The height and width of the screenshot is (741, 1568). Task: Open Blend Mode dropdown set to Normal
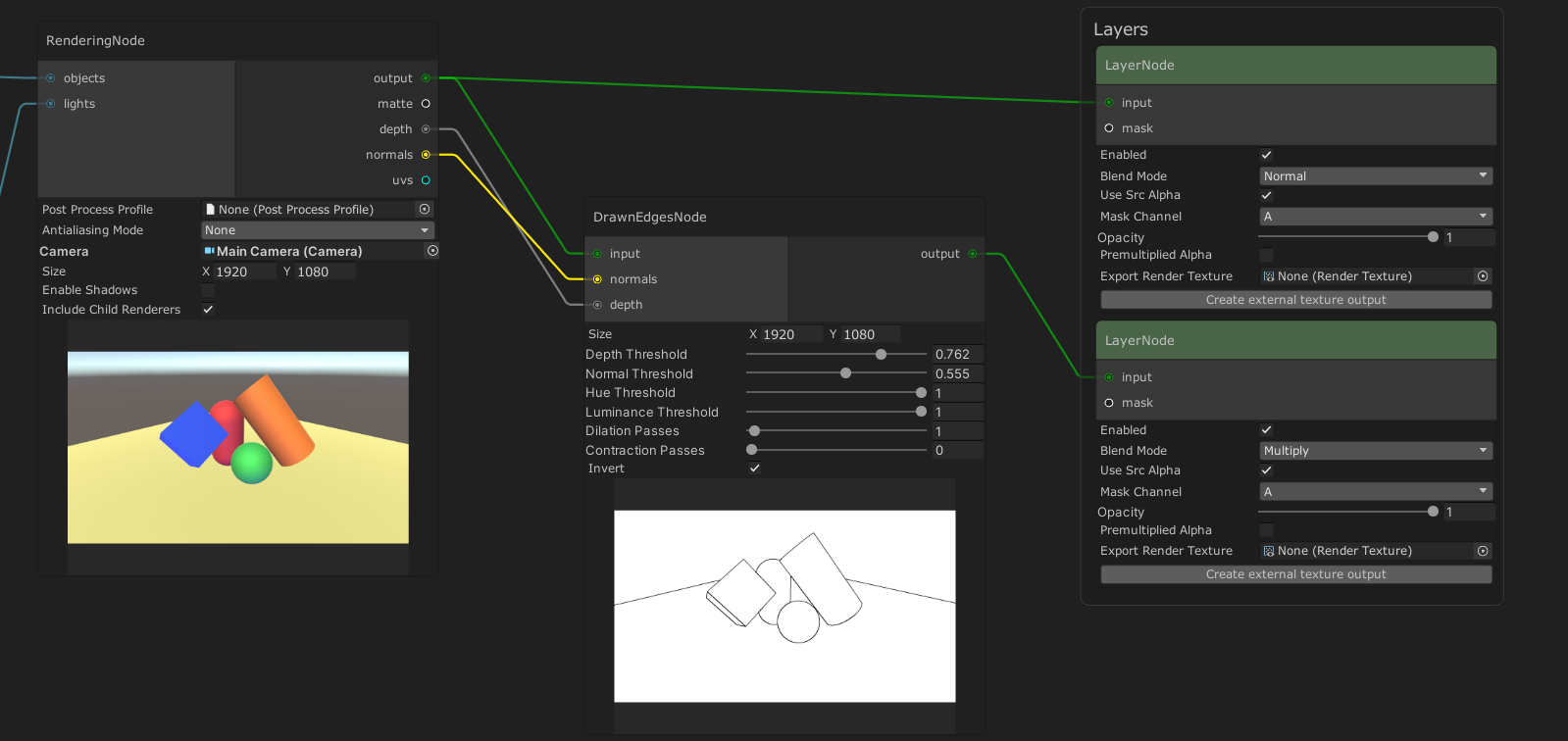click(x=1375, y=176)
